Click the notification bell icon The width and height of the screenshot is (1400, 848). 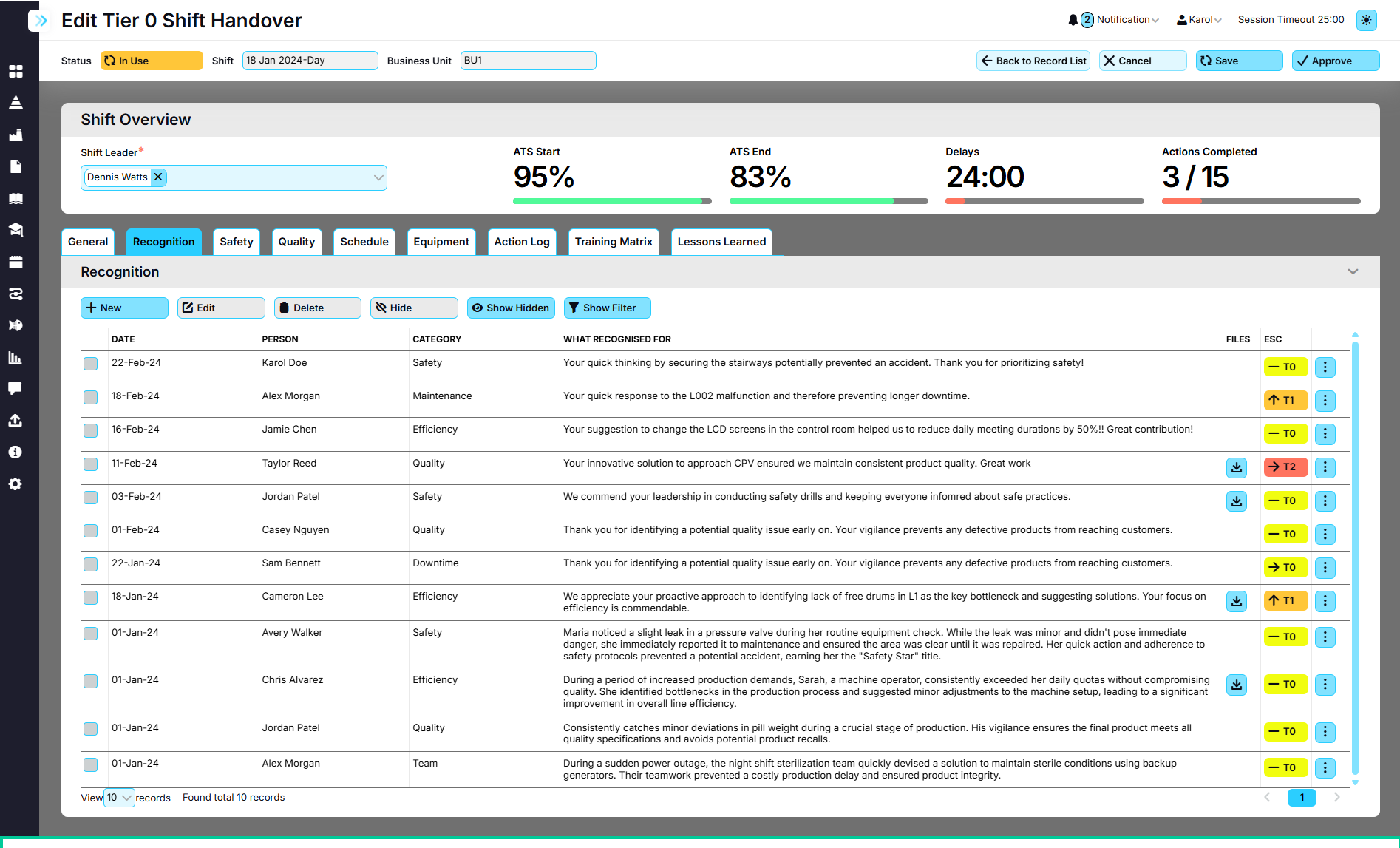click(1073, 20)
